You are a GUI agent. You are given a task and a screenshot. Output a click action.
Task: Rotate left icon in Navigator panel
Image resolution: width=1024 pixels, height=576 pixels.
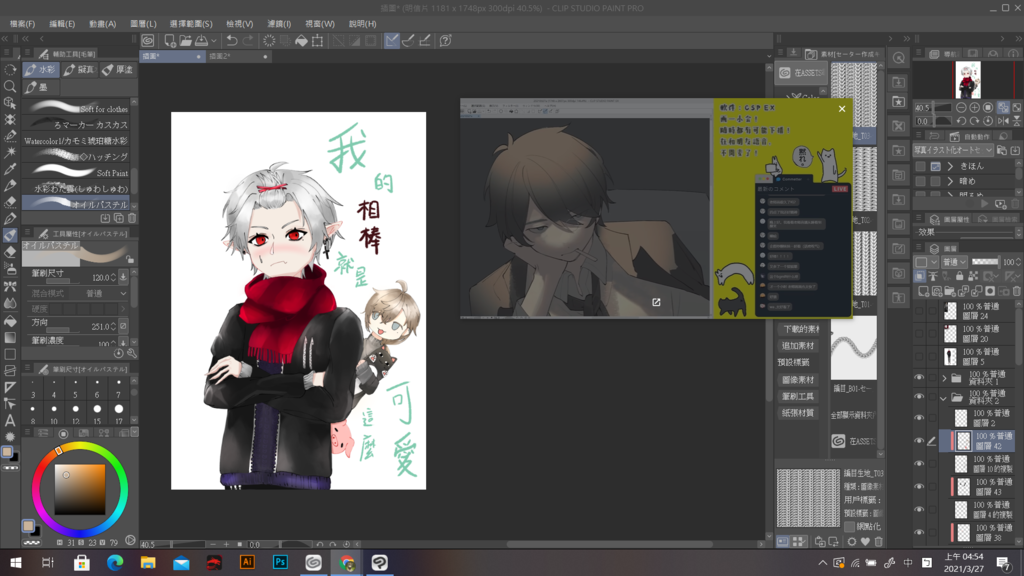(961, 121)
